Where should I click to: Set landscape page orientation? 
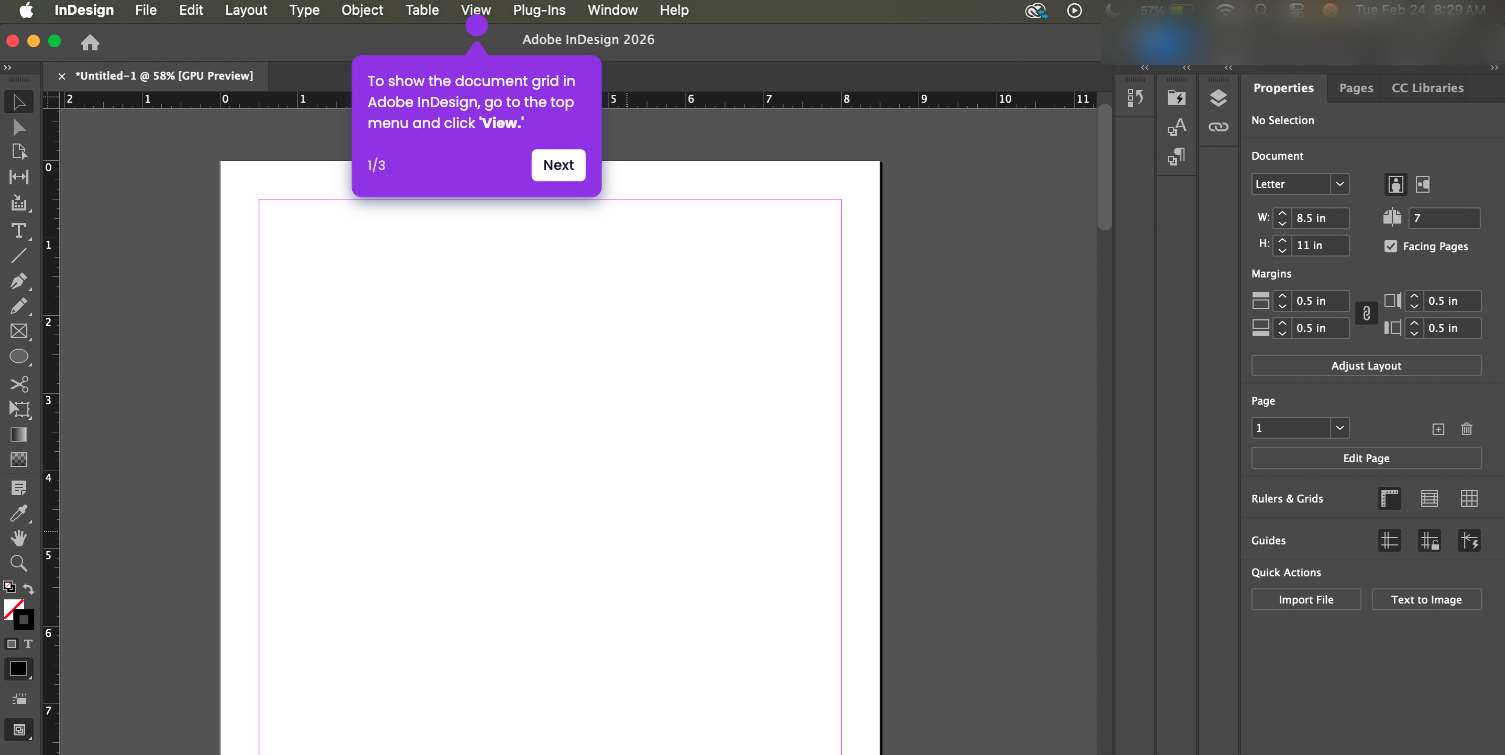pos(1423,184)
